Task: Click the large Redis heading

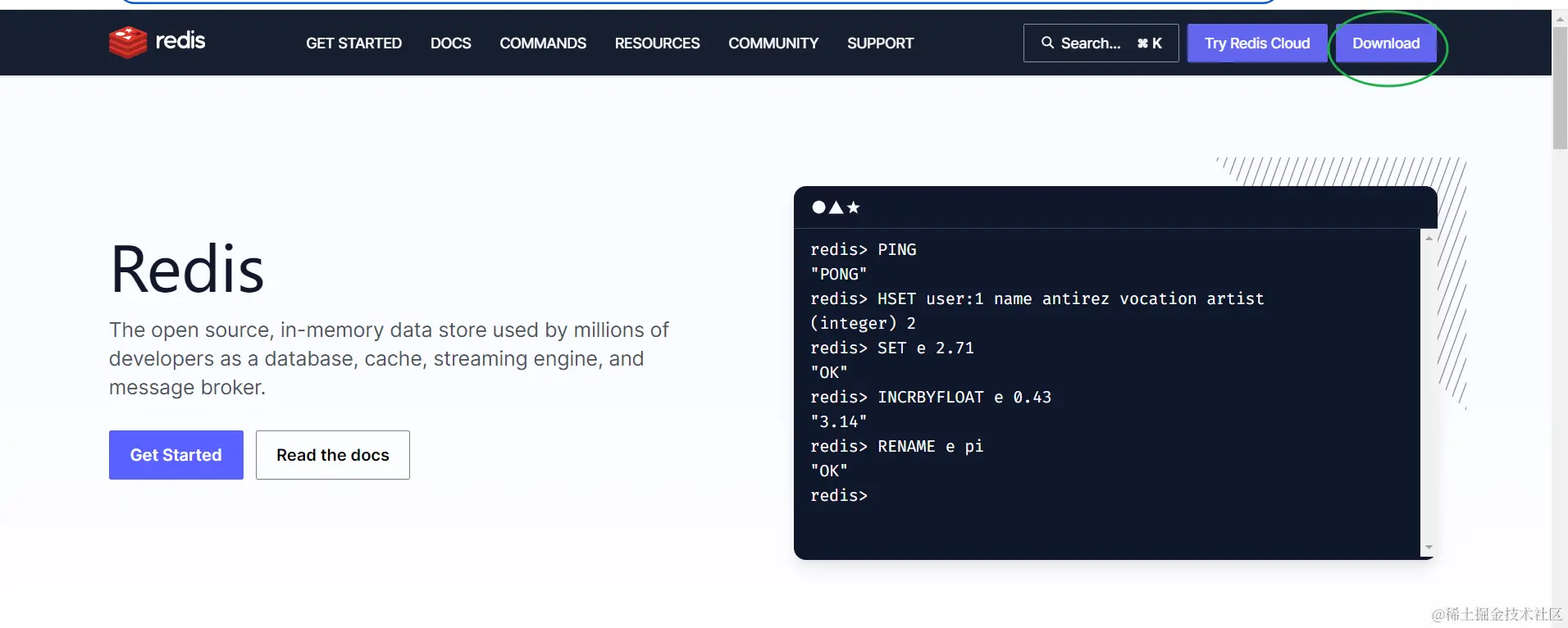Action: pyautogui.click(x=187, y=269)
